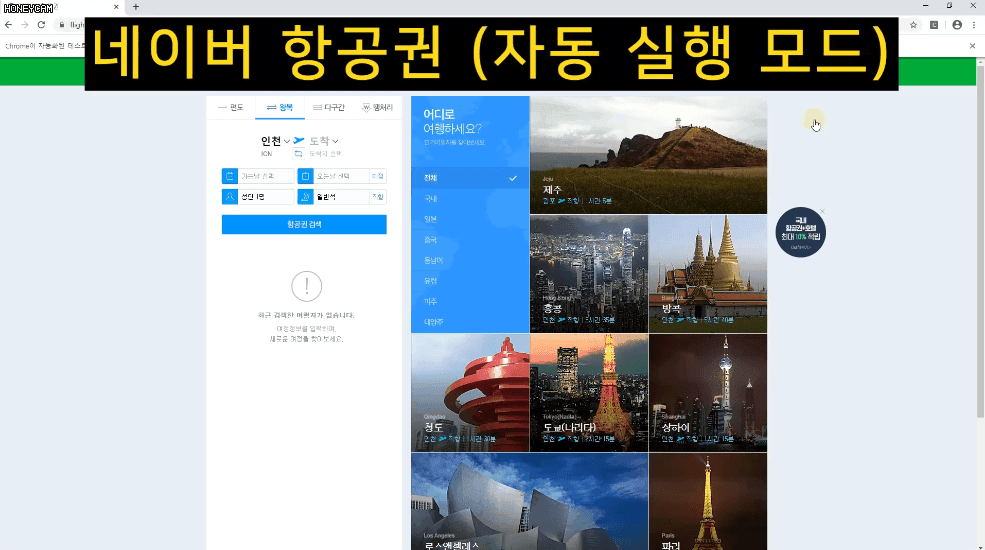Go back with the browser back arrow
Image resolution: width=985 pixels, height=550 pixels.
pyautogui.click(x=8, y=24)
